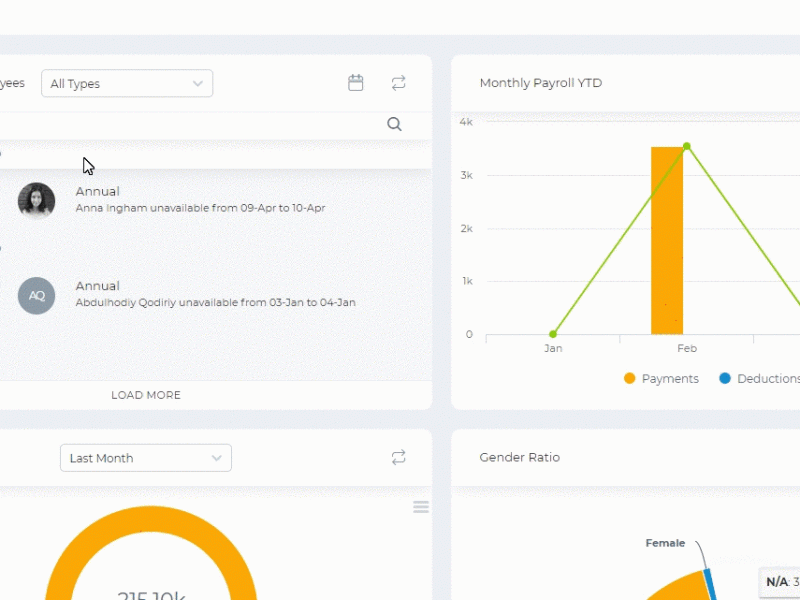The image size is (800, 600).
Task: Select Anna Ingham's profile photo
Action: tap(36, 201)
